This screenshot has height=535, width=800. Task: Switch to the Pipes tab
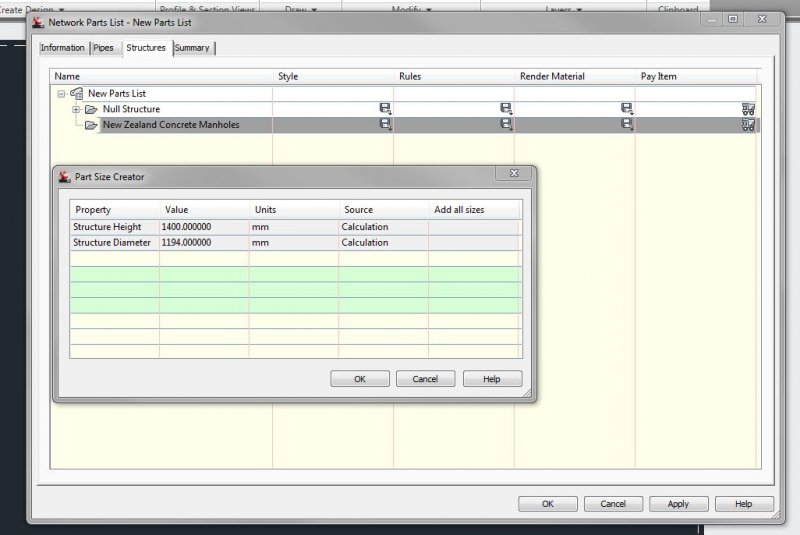[103, 48]
